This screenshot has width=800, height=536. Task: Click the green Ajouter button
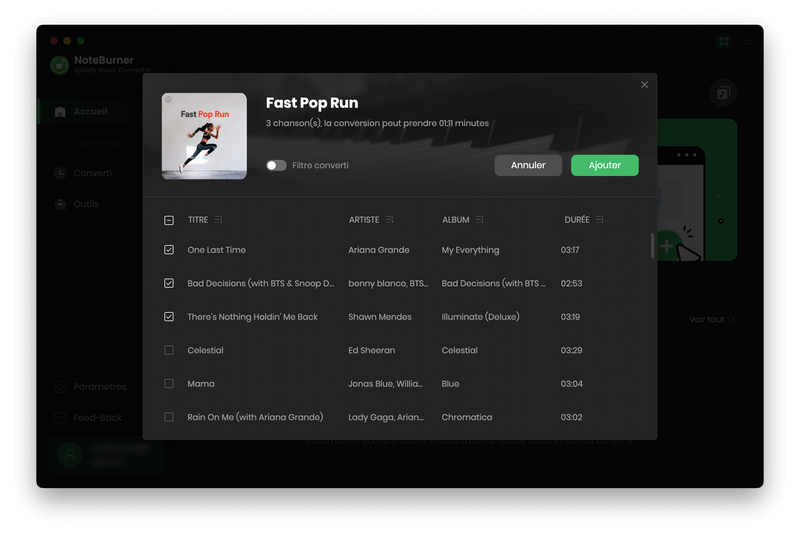[605, 165]
